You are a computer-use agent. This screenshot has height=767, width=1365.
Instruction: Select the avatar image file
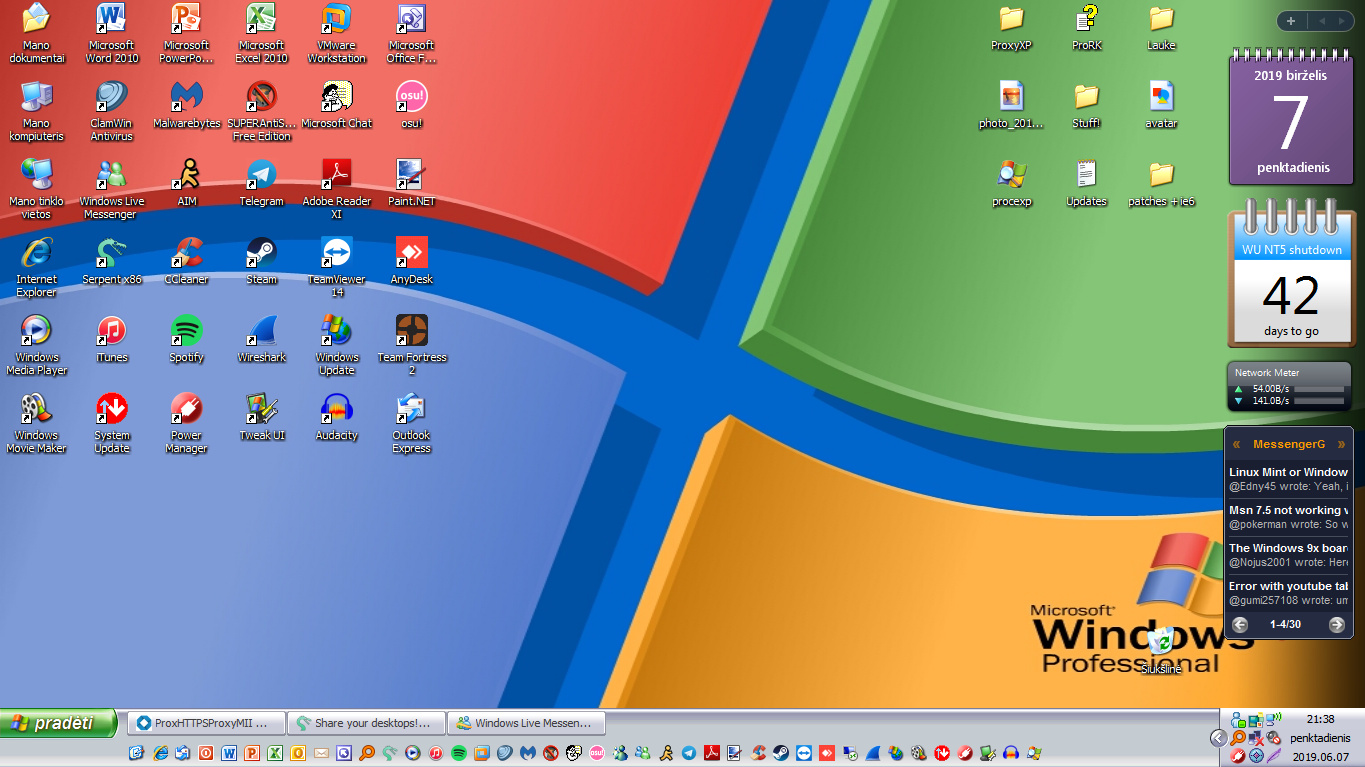click(1161, 106)
